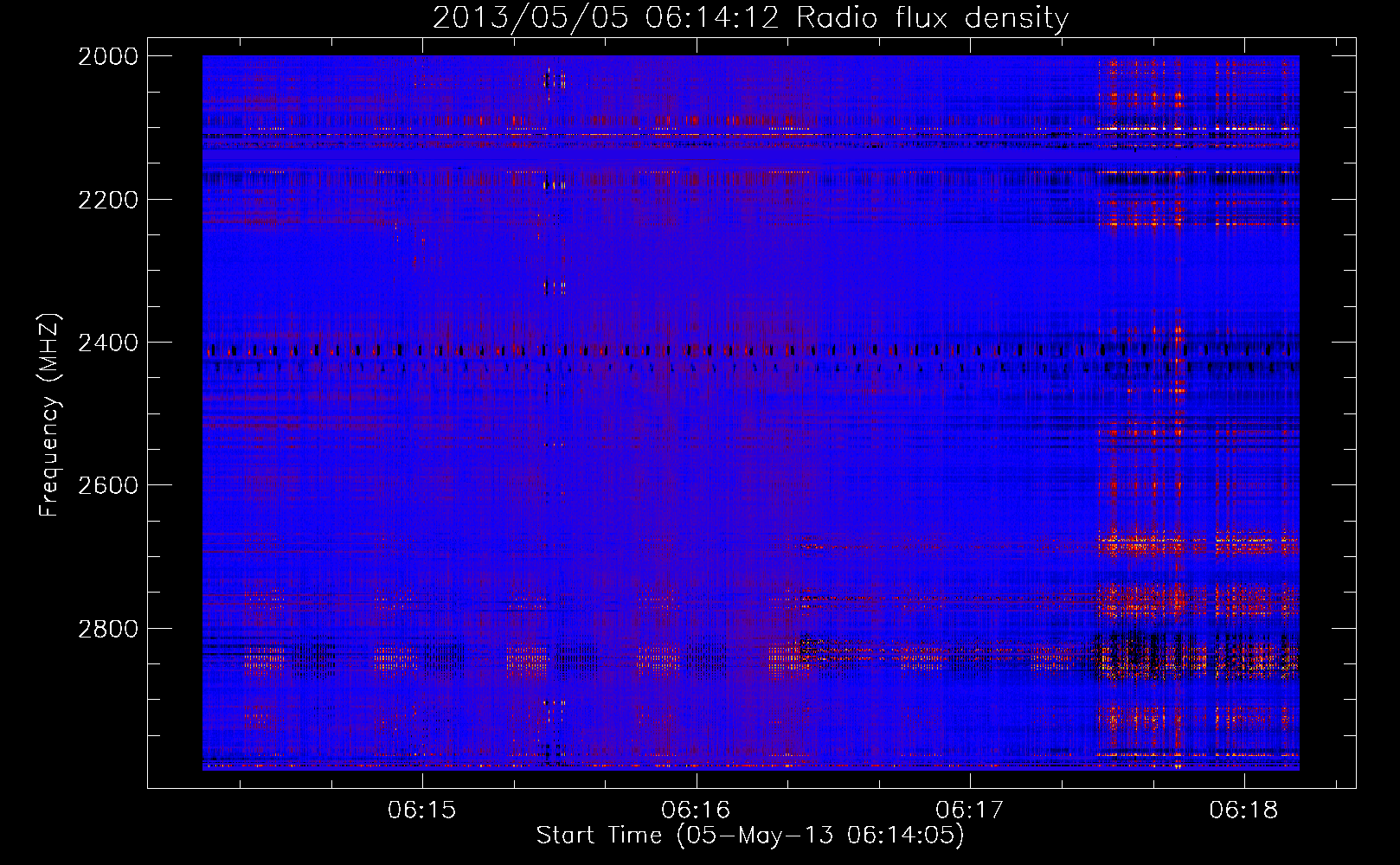Click the 06:17 time tick label
Viewport: 1400px width, 865px height.
coord(970,810)
